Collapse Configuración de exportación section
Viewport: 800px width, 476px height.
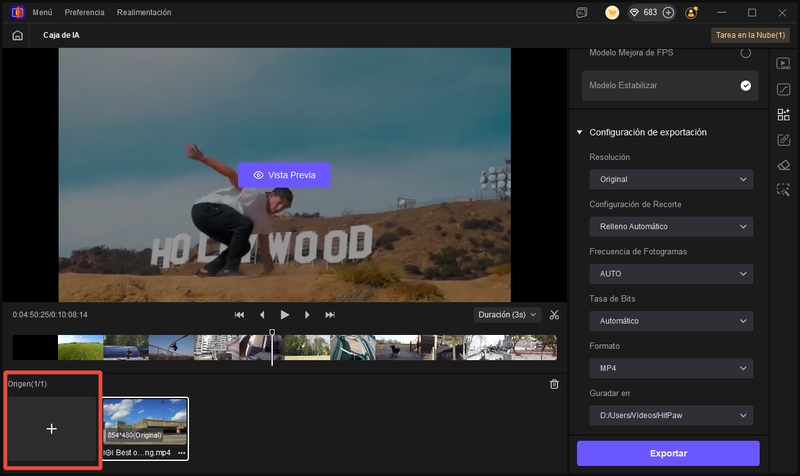coord(579,132)
